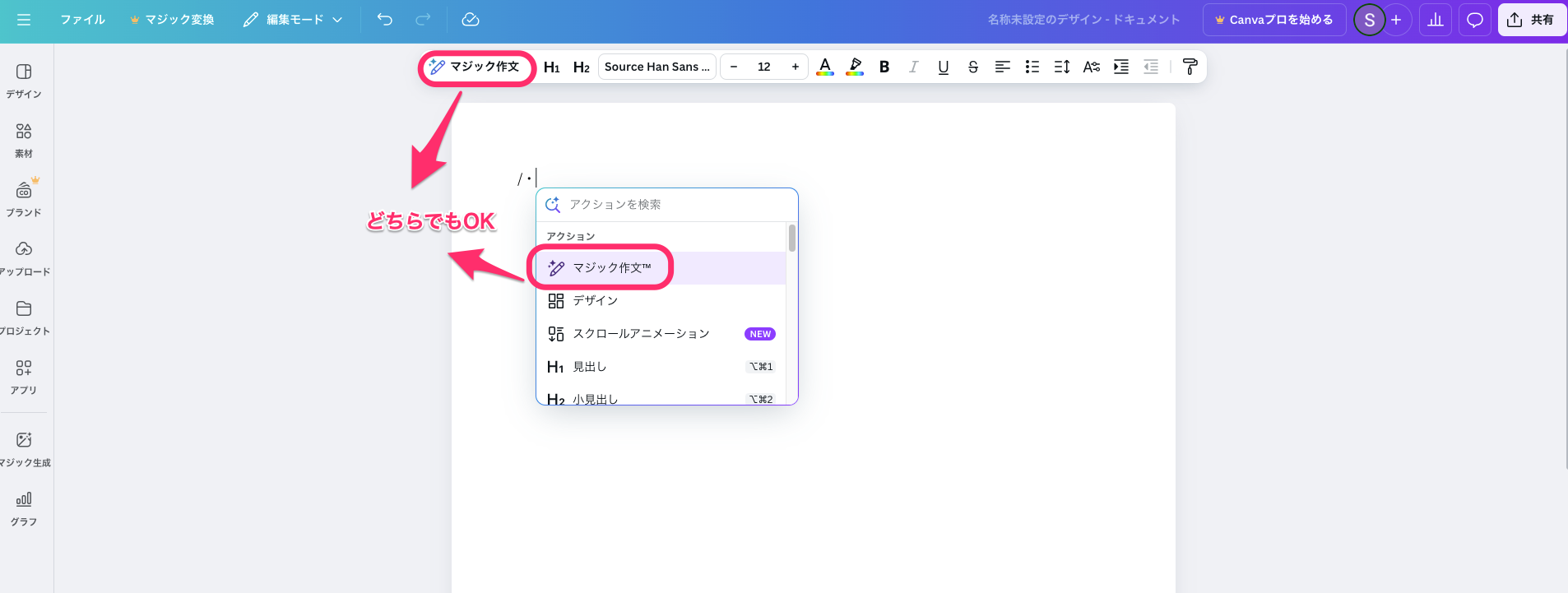
Task: Change text alignment
Action: pyautogui.click(x=1003, y=67)
